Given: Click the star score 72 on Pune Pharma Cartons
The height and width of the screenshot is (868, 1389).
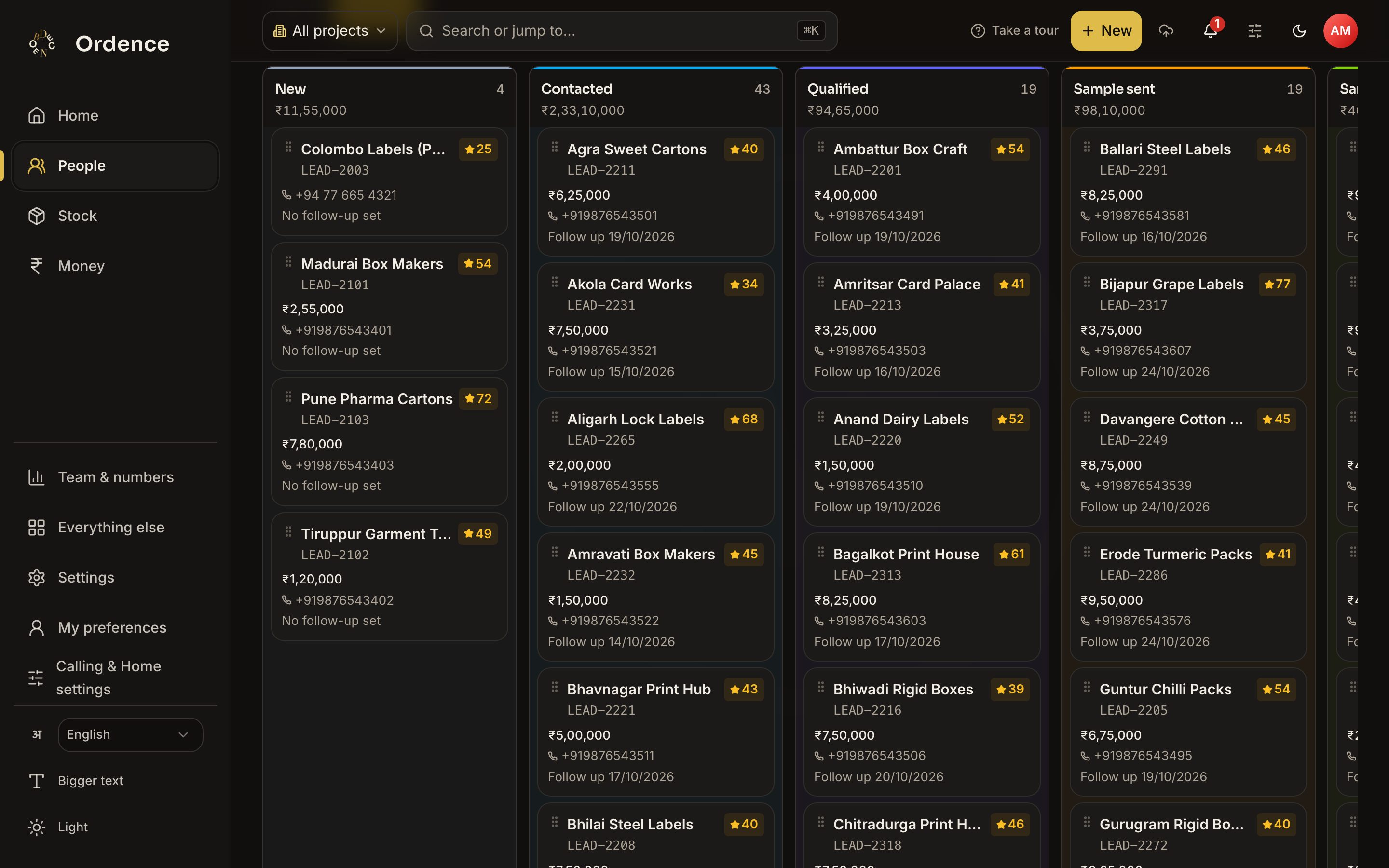Looking at the screenshot, I should [x=478, y=399].
